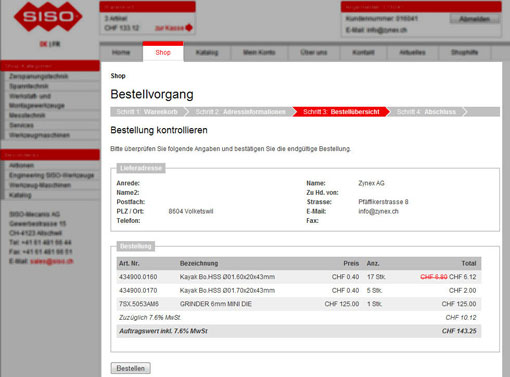Open the Katalog tab in the top navigation
Viewport: 510px width, 377px height.
tap(207, 52)
